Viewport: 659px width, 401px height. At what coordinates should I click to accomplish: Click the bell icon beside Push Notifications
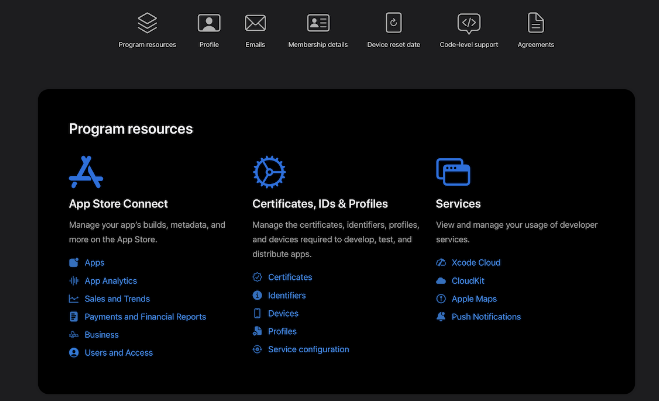[x=441, y=317]
